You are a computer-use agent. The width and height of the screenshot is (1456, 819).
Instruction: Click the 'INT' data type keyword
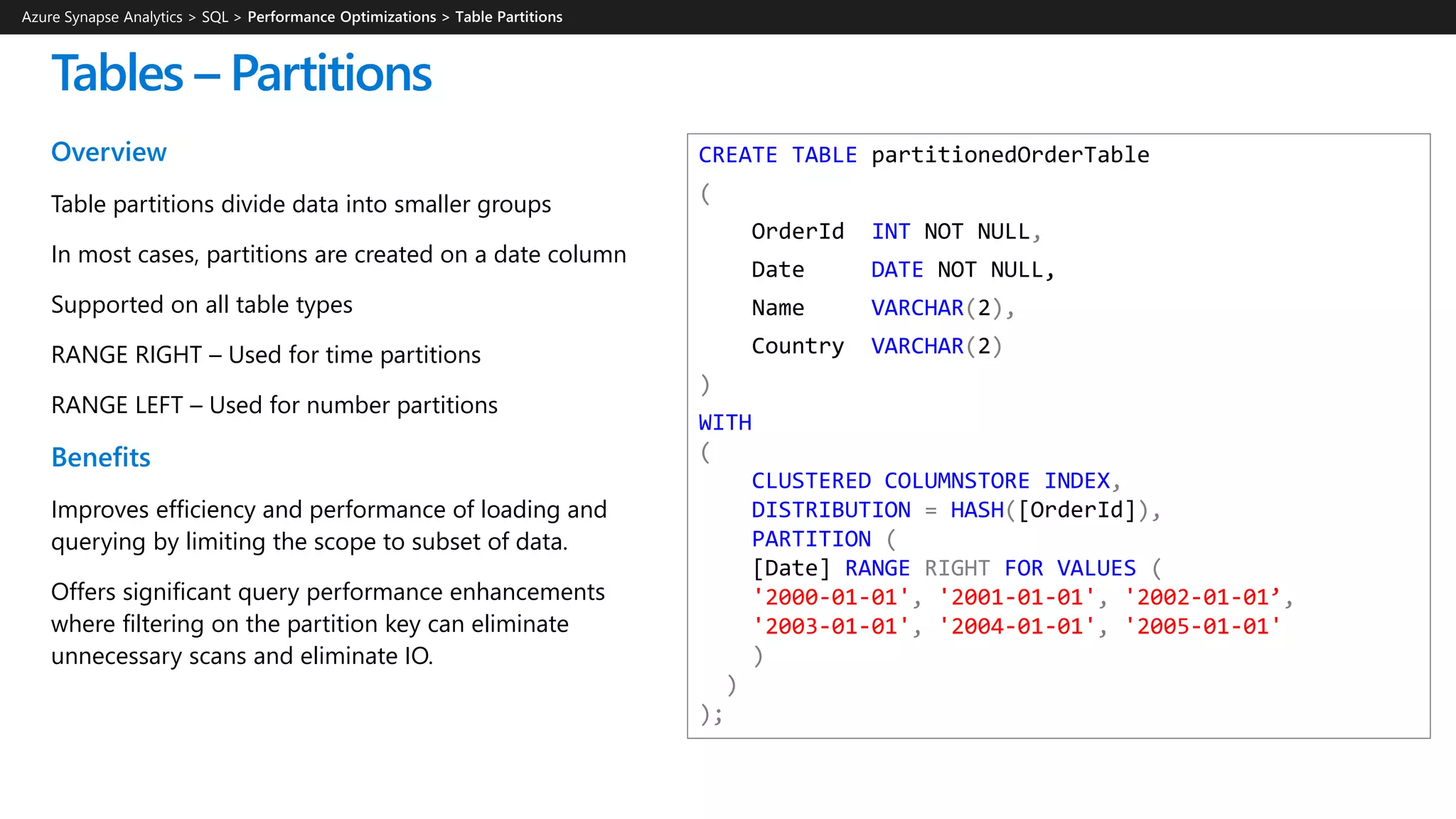tap(891, 232)
